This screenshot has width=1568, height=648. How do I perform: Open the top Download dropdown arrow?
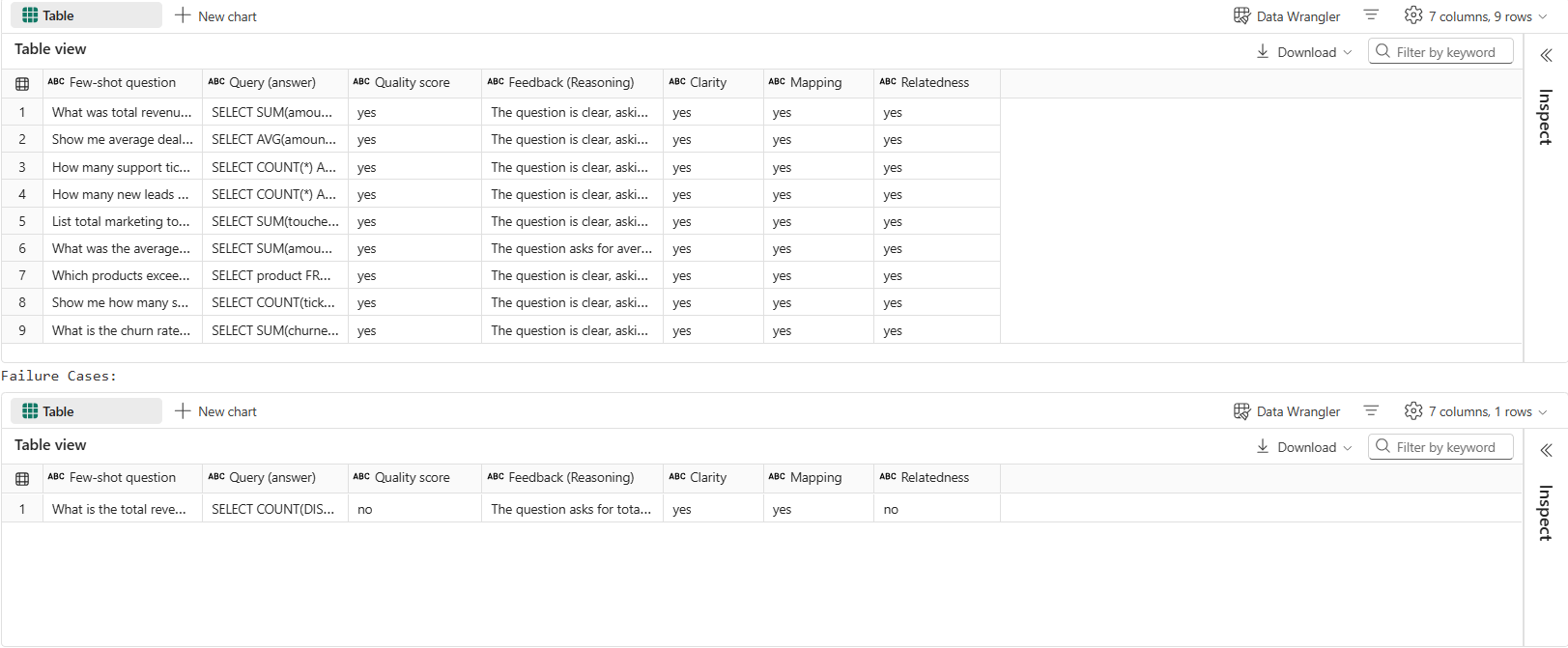1348,52
